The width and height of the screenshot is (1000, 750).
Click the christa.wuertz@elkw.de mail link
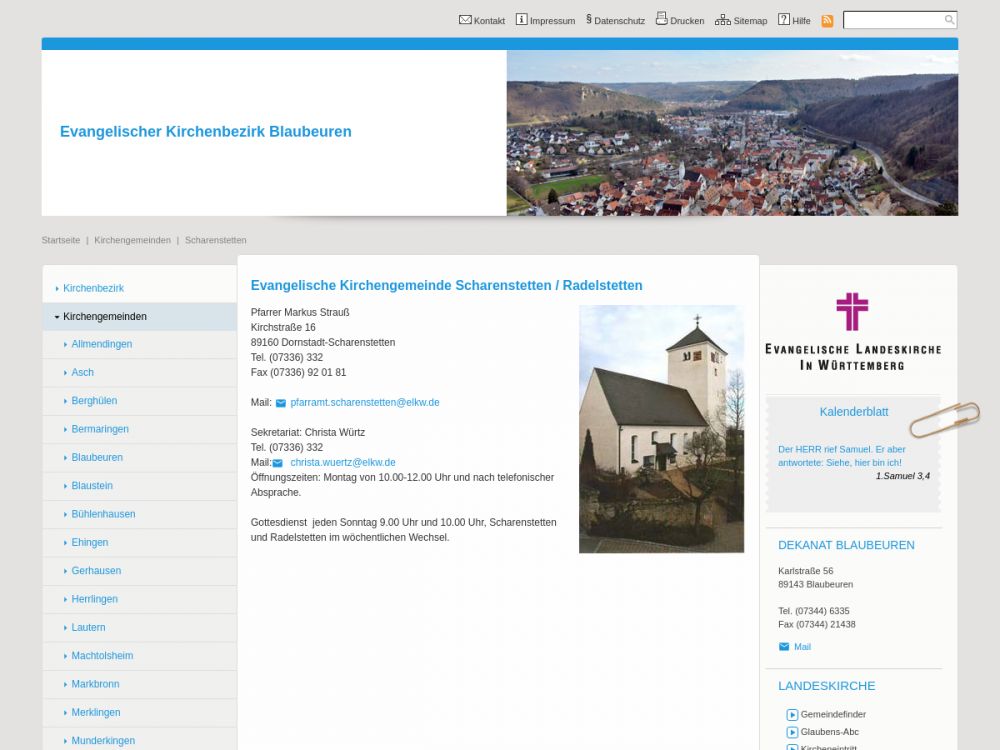click(342, 463)
